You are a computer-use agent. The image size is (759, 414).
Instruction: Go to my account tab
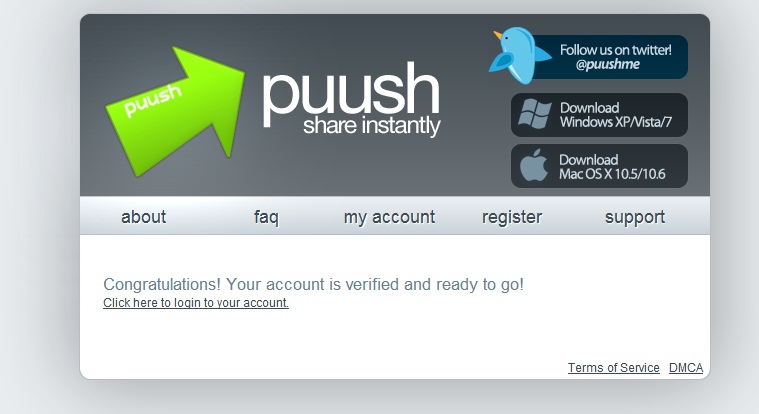(389, 217)
